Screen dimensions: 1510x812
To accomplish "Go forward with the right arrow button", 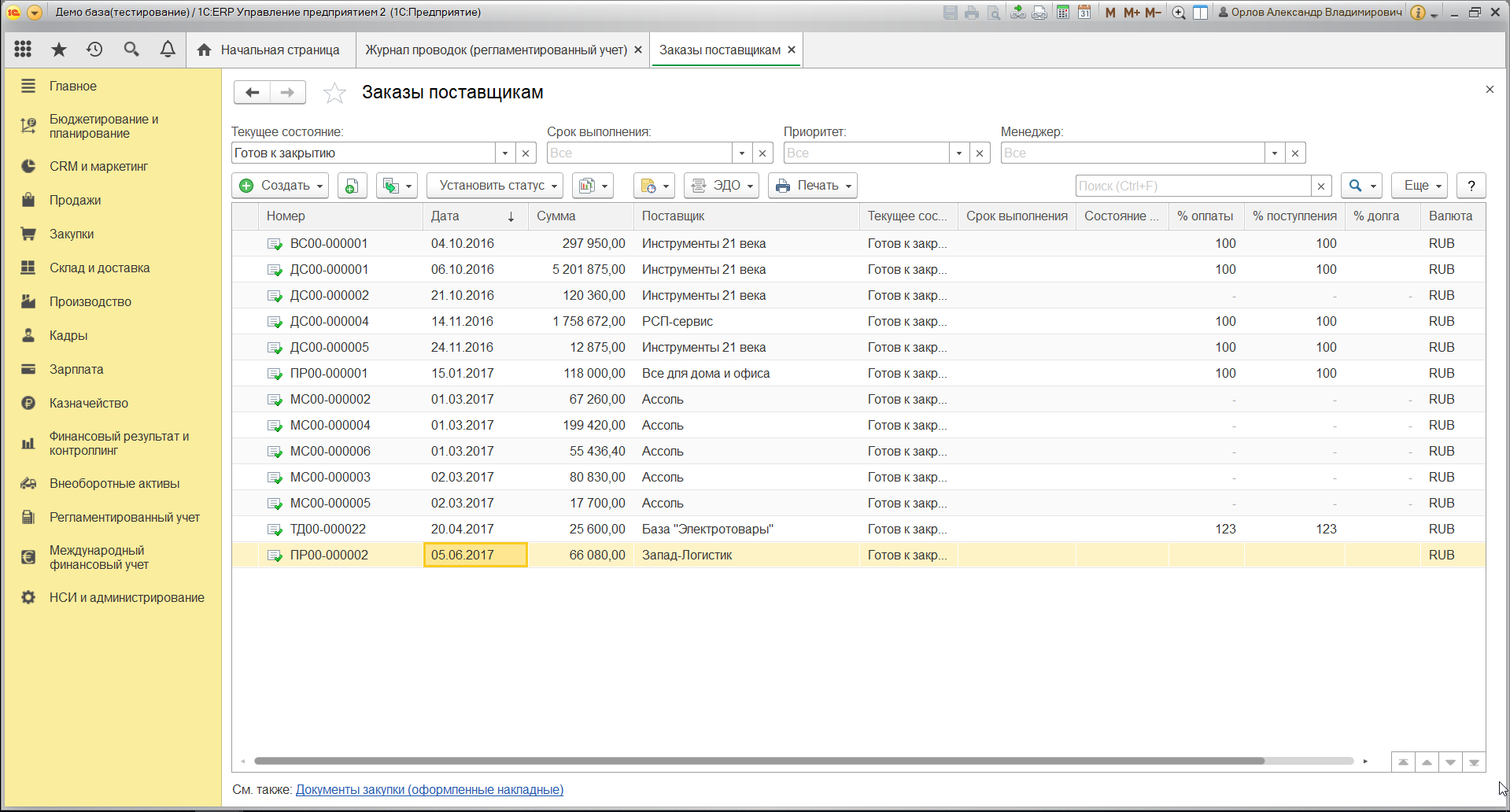I will click(x=288, y=93).
